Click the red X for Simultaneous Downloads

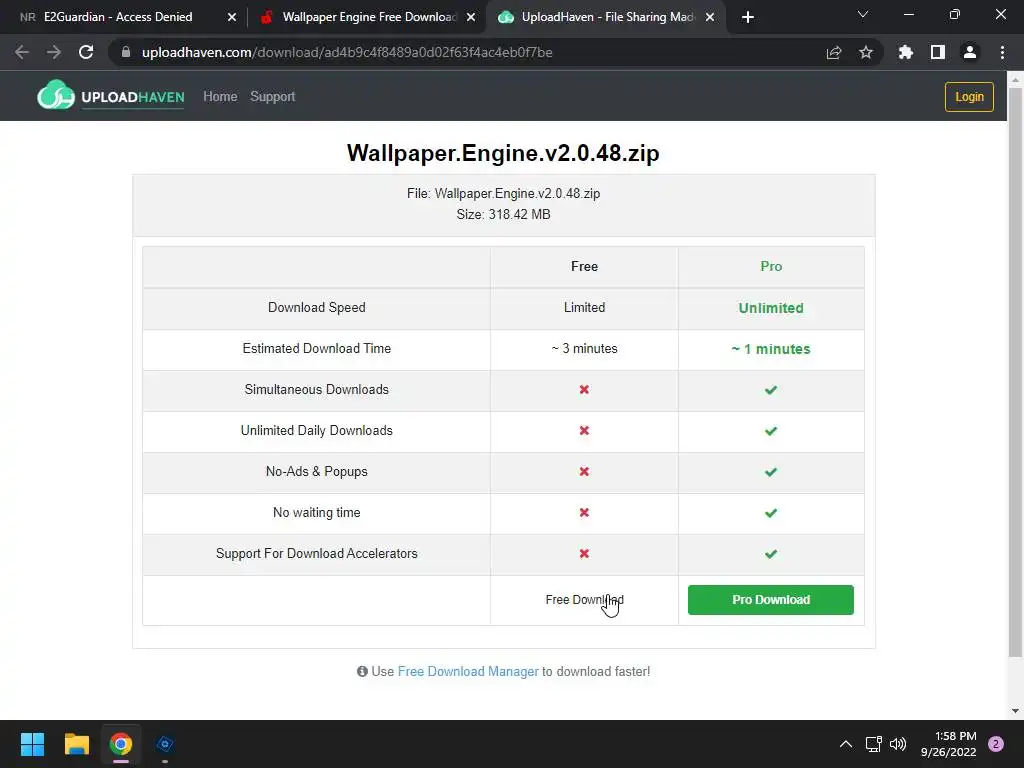[x=584, y=389]
